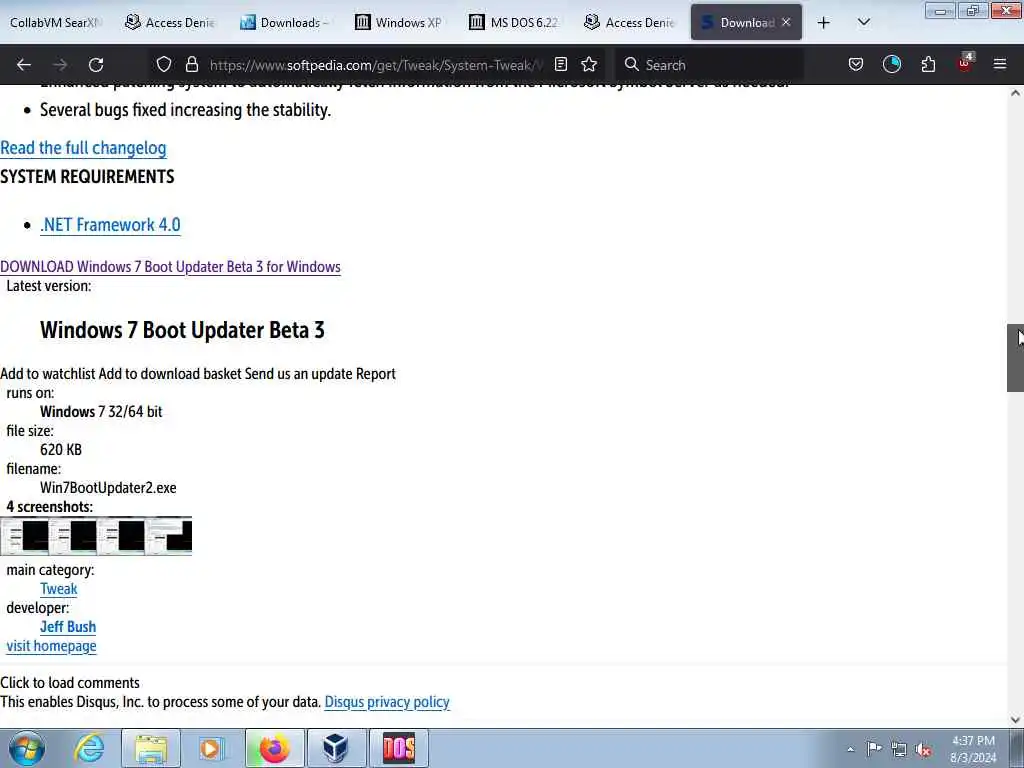Switch to the first Access Denied tab
1024x768 pixels.
[171, 23]
